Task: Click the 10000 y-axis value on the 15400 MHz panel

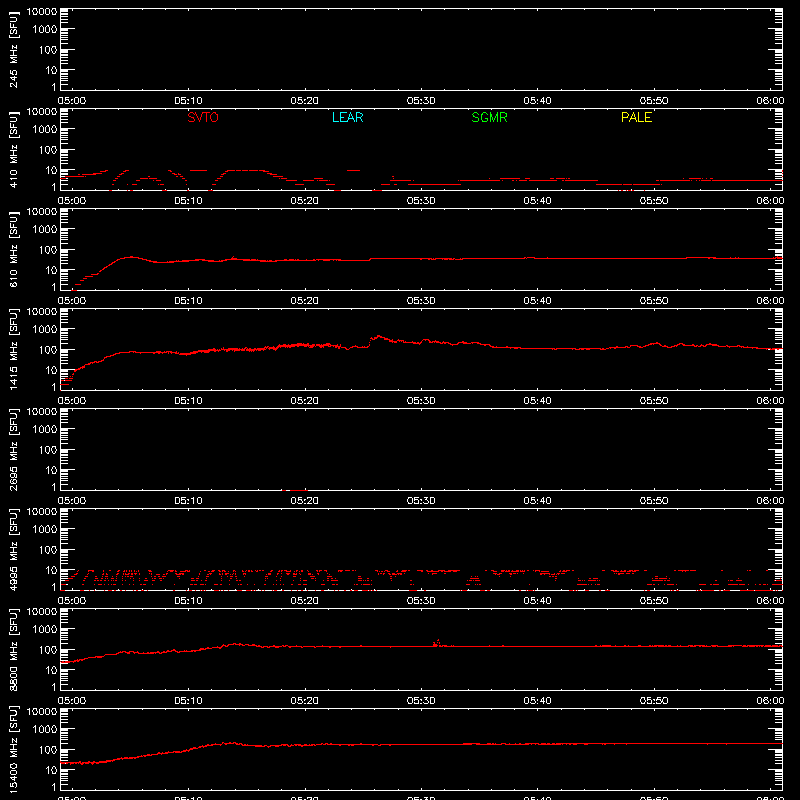Action: click(42, 712)
